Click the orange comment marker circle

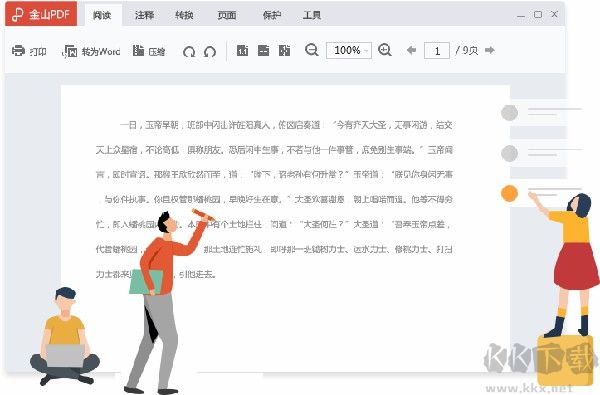(x=509, y=193)
